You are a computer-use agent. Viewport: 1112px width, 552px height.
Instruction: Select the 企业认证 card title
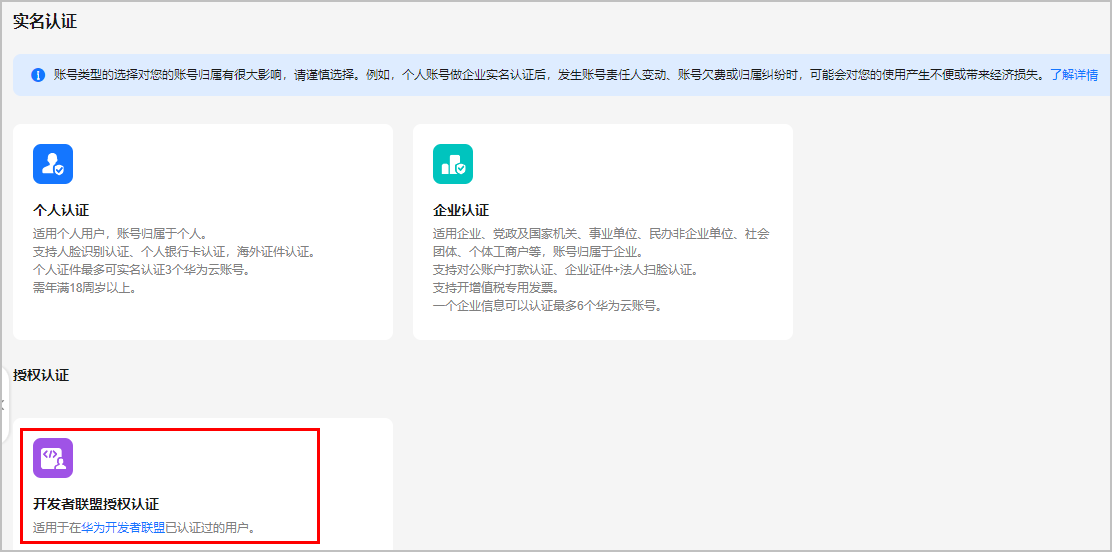coord(461,211)
